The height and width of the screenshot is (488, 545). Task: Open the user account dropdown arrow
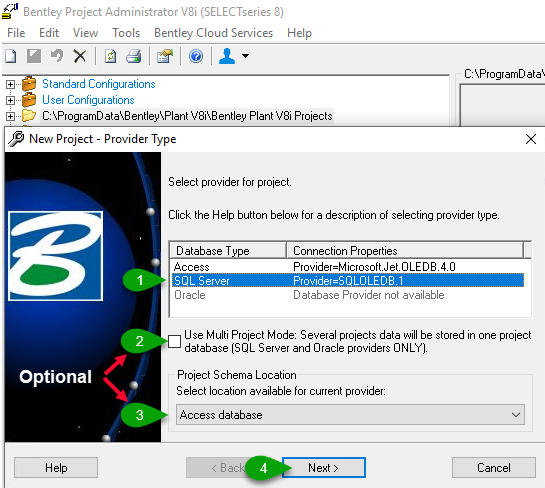(245, 56)
